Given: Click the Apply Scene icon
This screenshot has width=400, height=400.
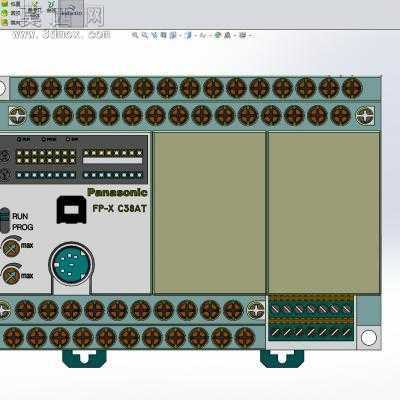Looking at the screenshot, I should pos(227,35).
